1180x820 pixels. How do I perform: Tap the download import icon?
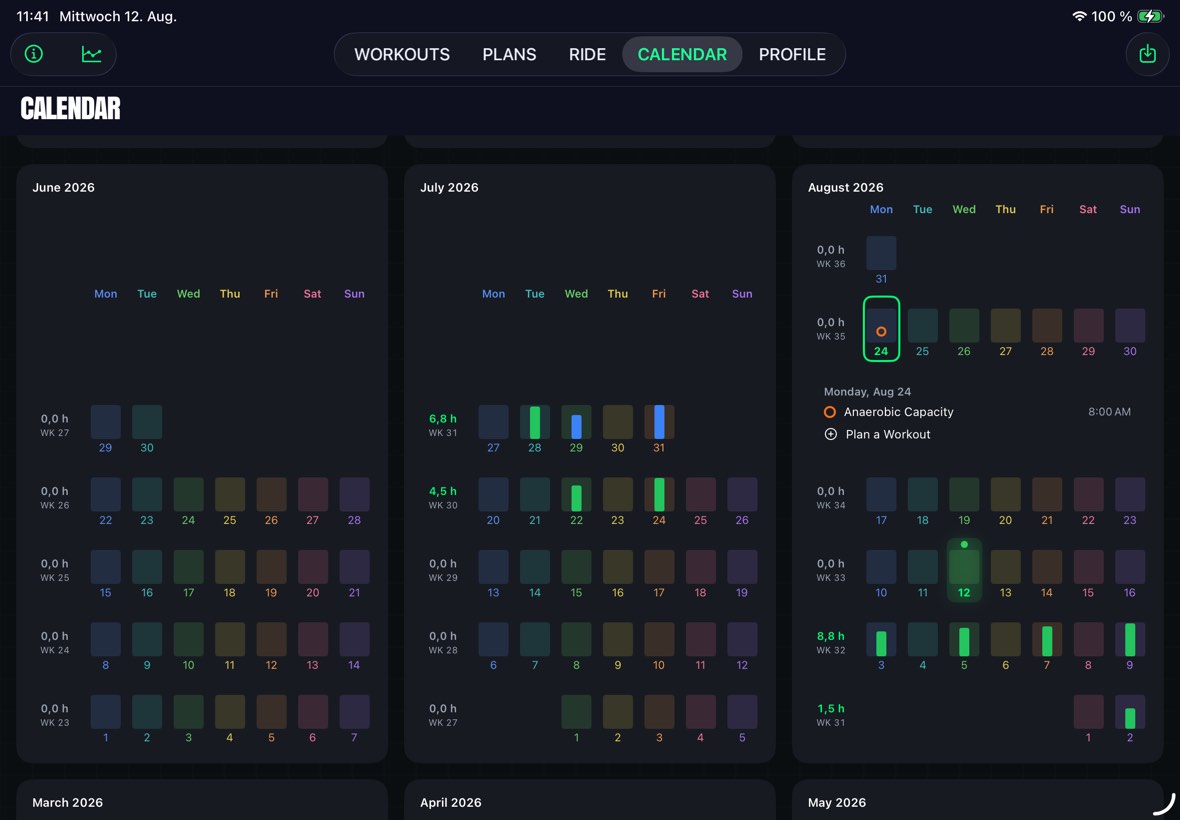(x=1147, y=54)
